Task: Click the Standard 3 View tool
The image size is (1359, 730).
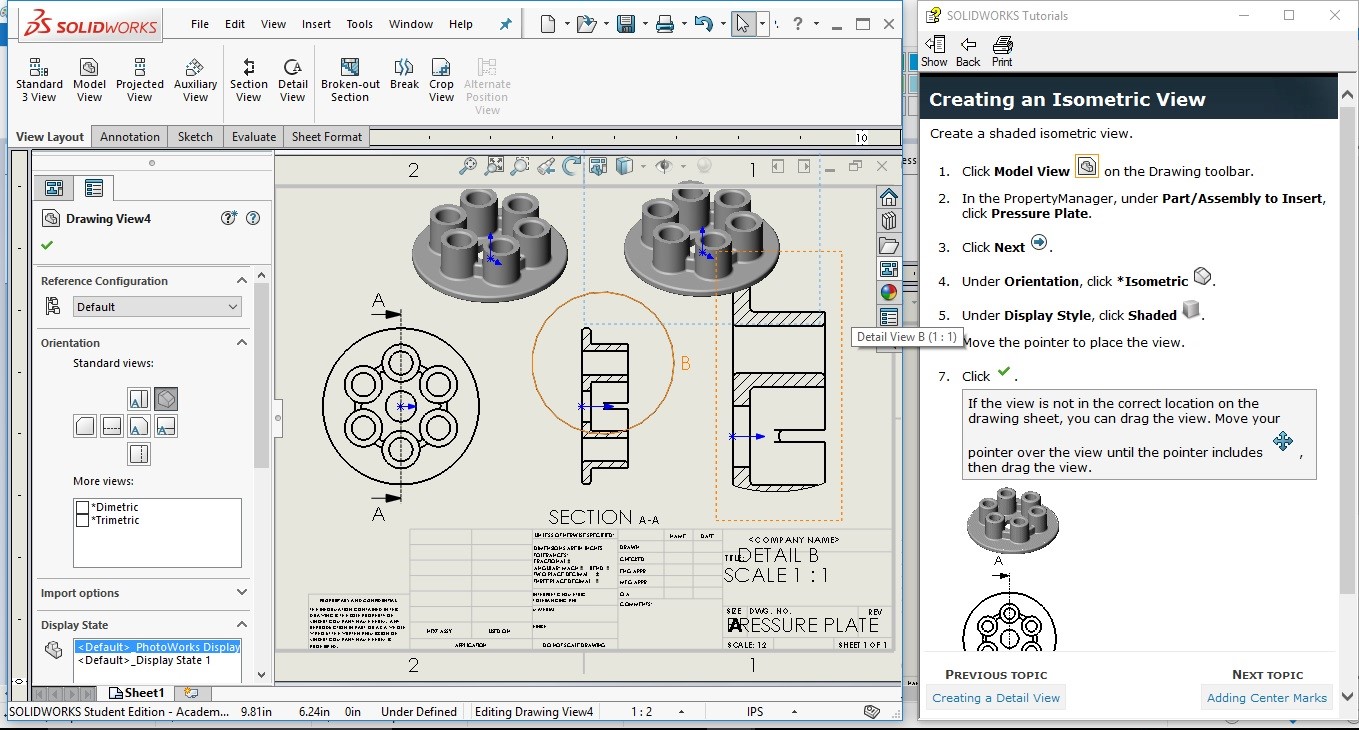Action: click(39, 79)
